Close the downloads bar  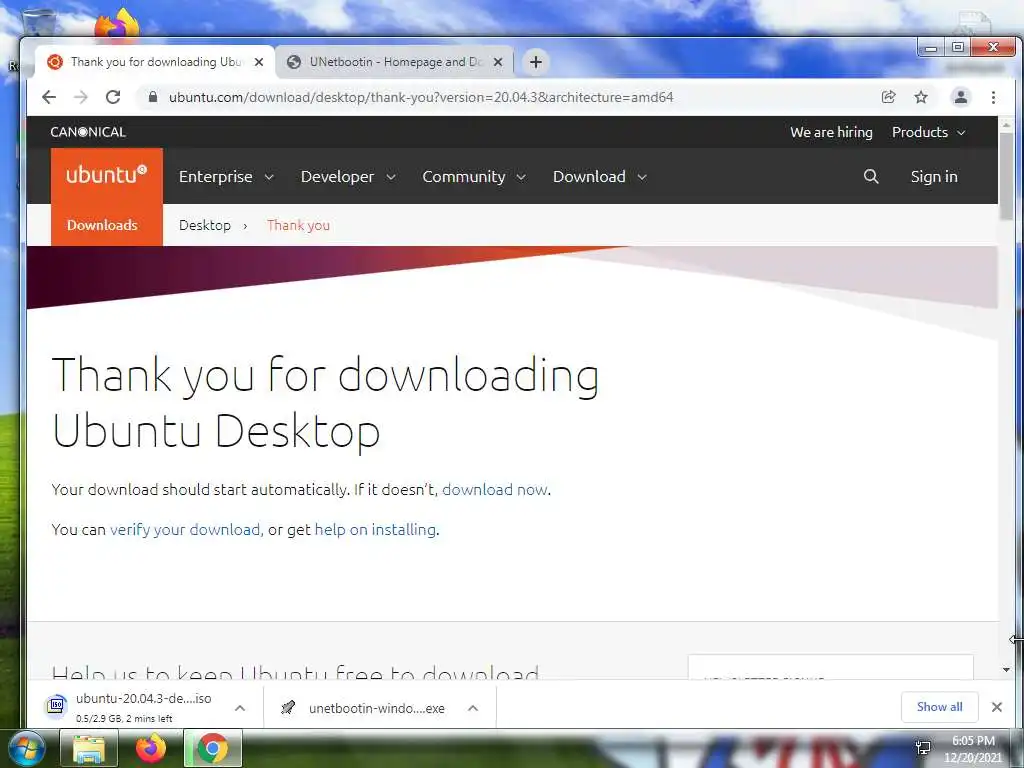pos(997,707)
